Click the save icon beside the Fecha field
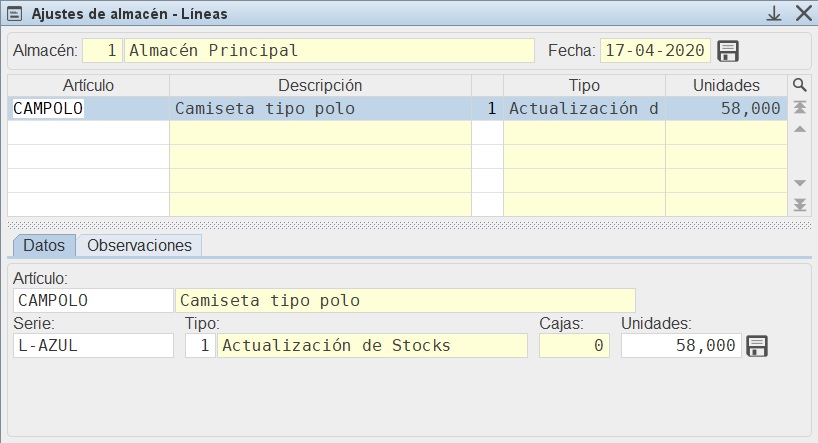 [x=728, y=51]
